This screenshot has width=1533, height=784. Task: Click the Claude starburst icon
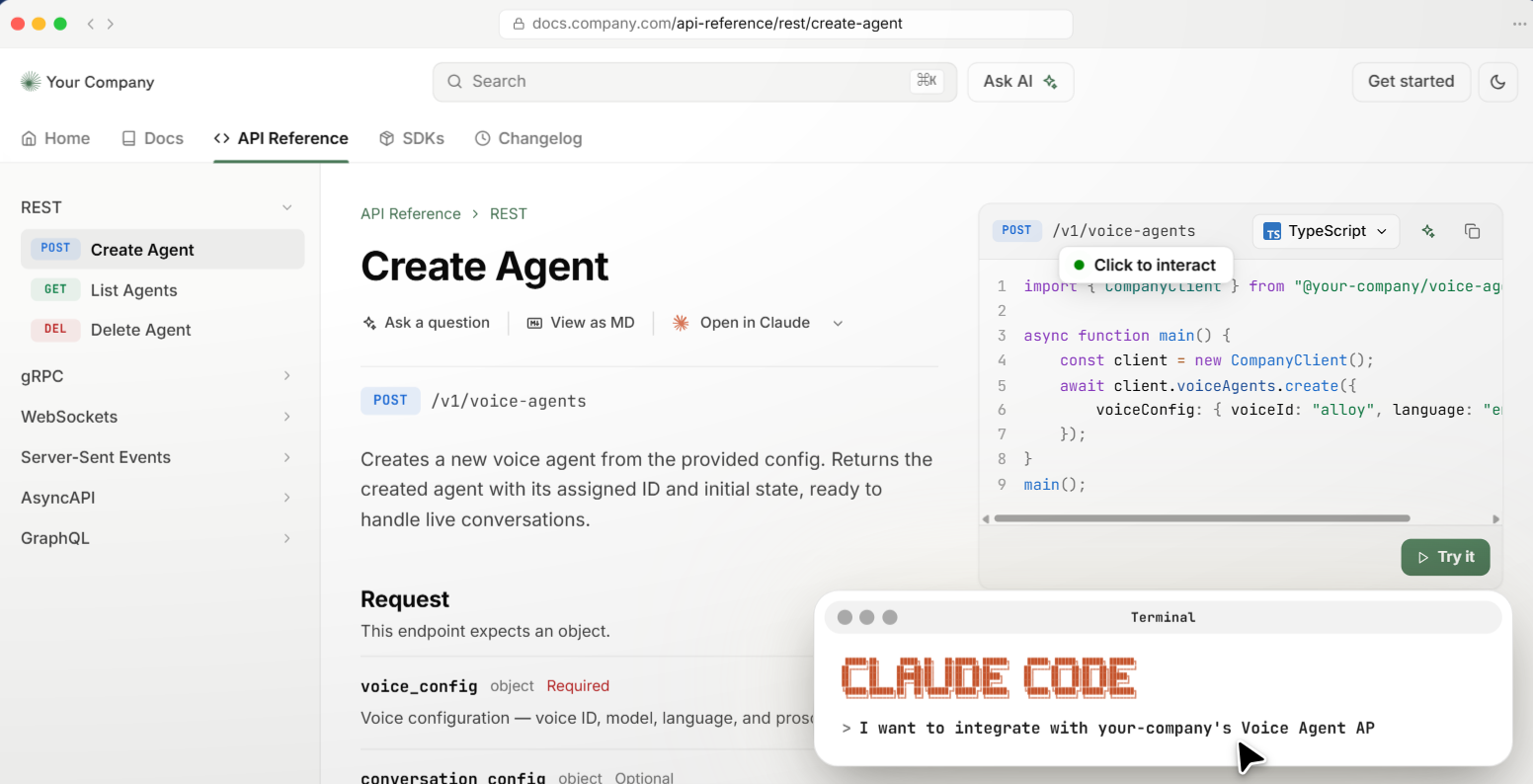681,323
